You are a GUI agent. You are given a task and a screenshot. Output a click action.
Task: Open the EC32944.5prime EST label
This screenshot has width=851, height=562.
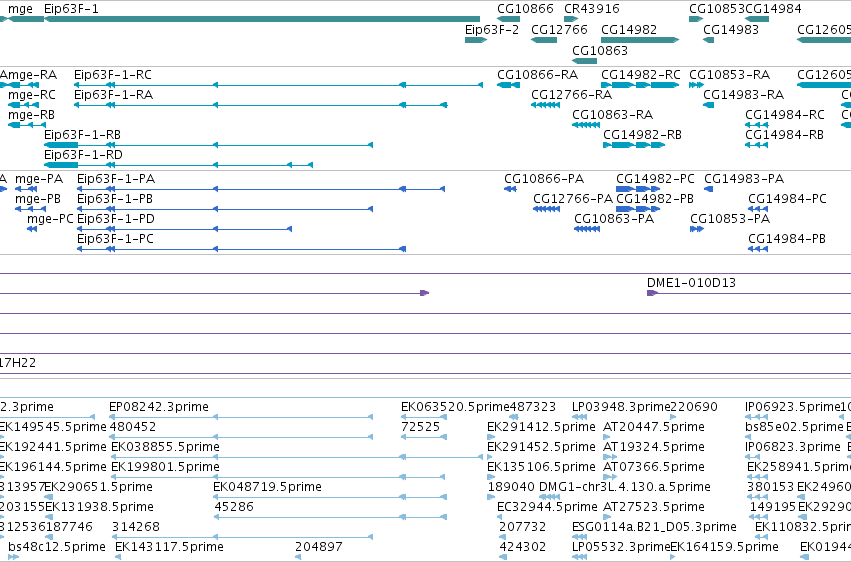[547, 507]
